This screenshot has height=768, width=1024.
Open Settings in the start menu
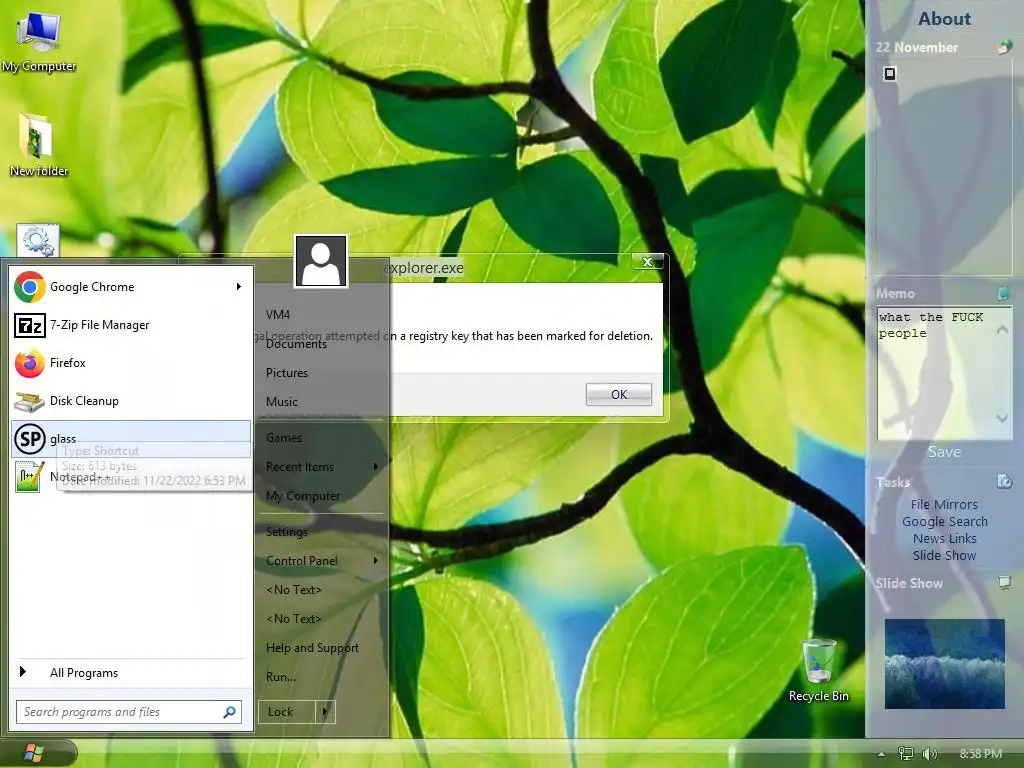click(287, 532)
